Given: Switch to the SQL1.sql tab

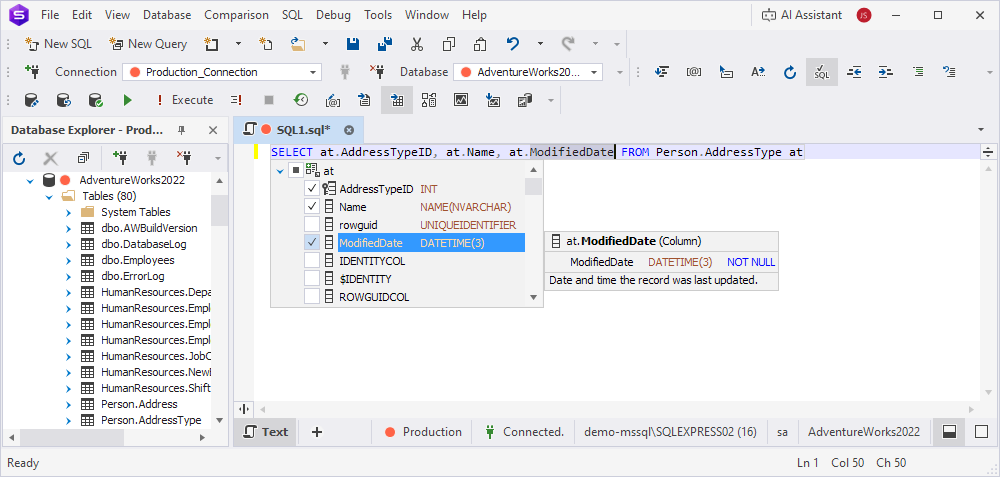Looking at the screenshot, I should [x=297, y=130].
